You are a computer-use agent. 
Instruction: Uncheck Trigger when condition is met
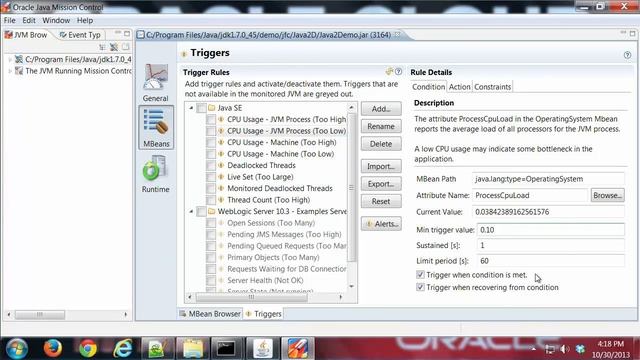tap(420, 275)
